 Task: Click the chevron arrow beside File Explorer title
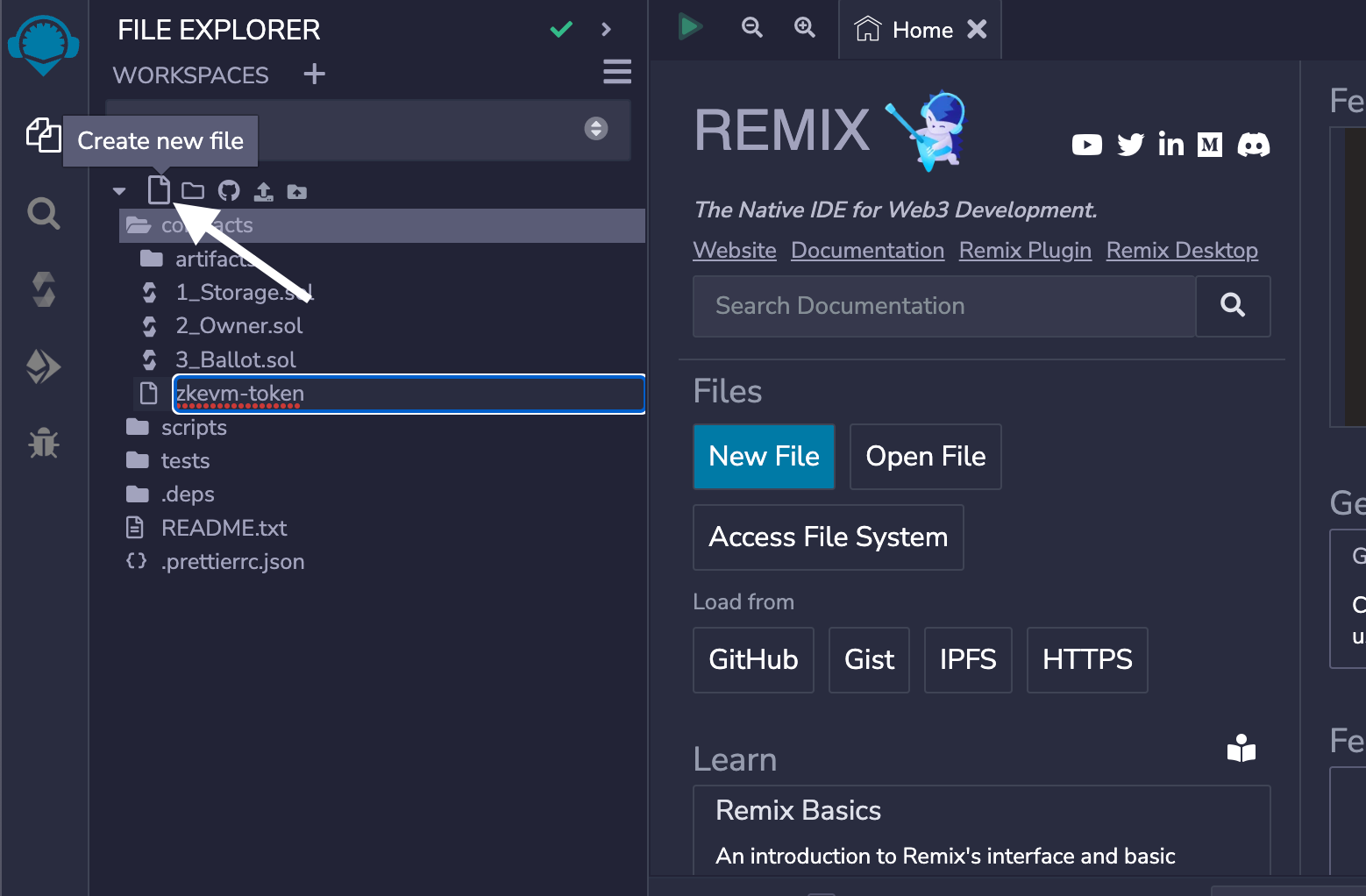pyautogui.click(x=606, y=30)
